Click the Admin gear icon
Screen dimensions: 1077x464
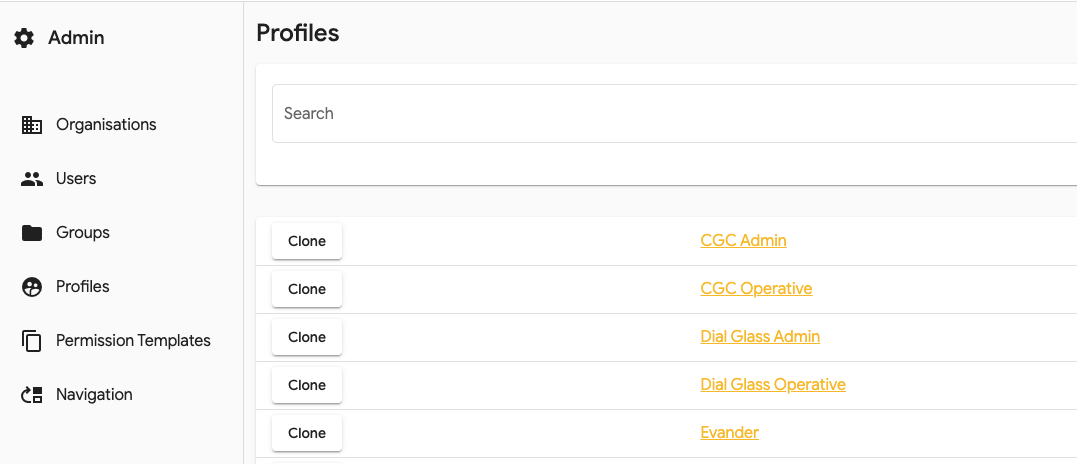(x=24, y=38)
